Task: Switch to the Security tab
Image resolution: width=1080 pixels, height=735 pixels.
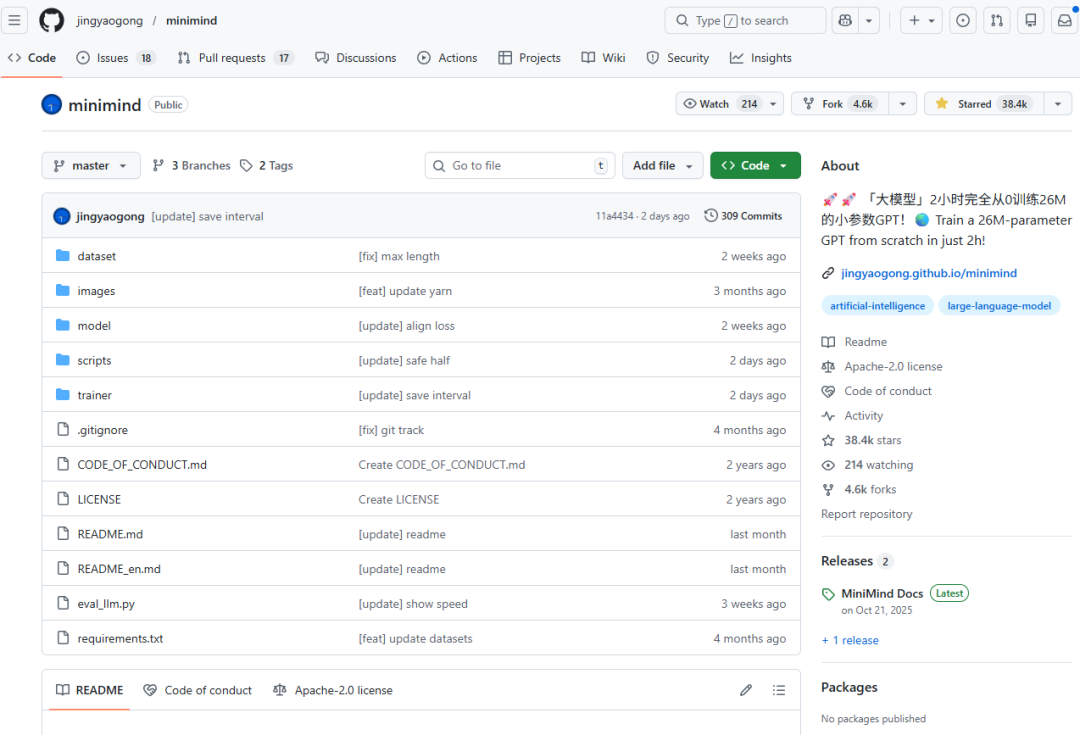Action: 678,58
